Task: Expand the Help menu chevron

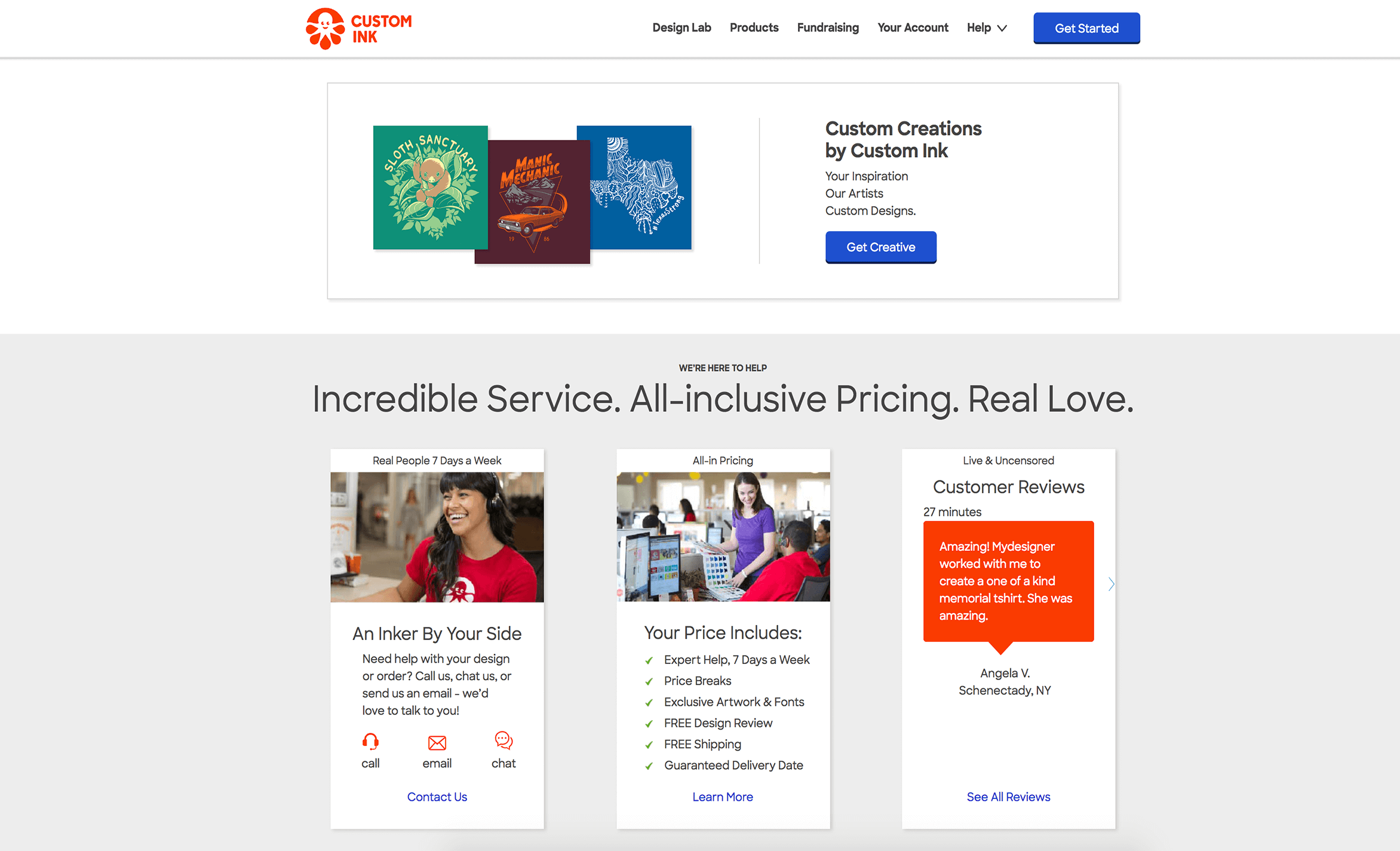Action: [1002, 28]
